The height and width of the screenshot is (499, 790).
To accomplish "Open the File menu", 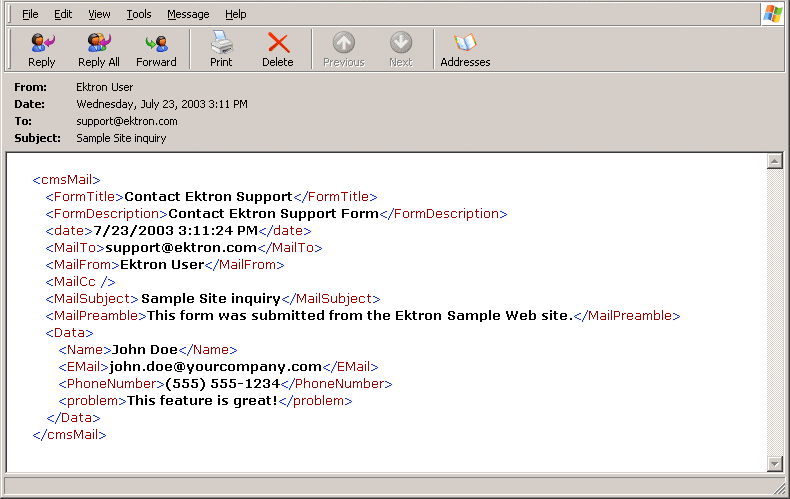I will click(30, 14).
